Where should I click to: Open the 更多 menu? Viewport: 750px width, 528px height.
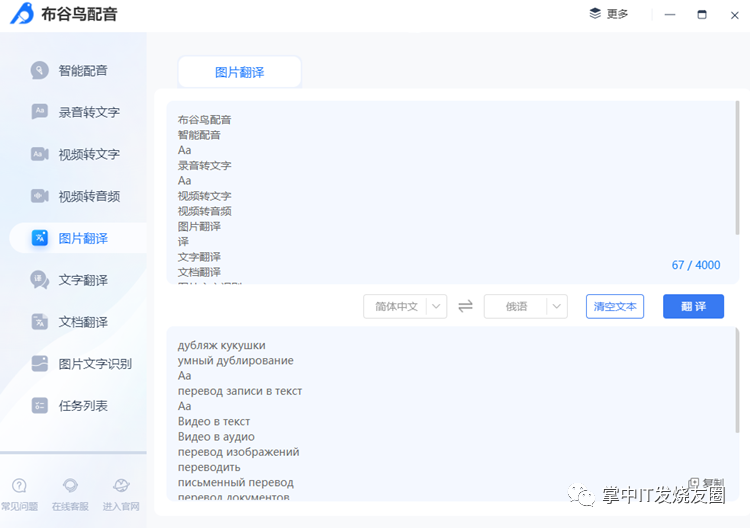(x=608, y=14)
